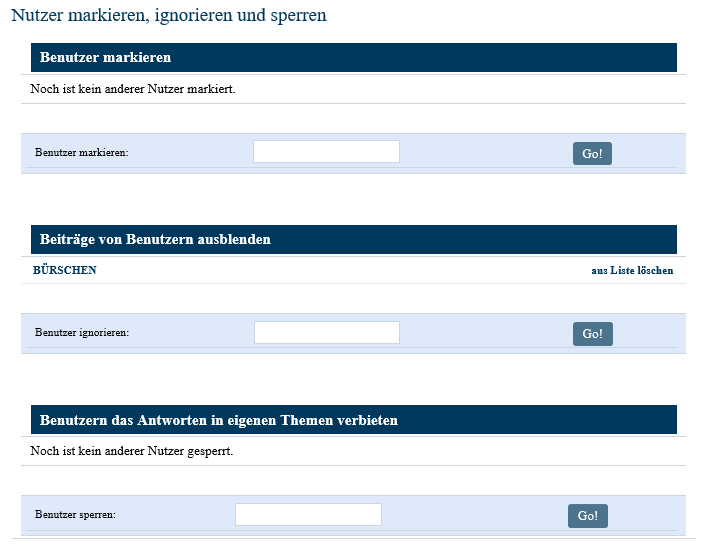Click 'aus Liste löschen' for BÜRSCHEN
701x555 pixels.
632,270
